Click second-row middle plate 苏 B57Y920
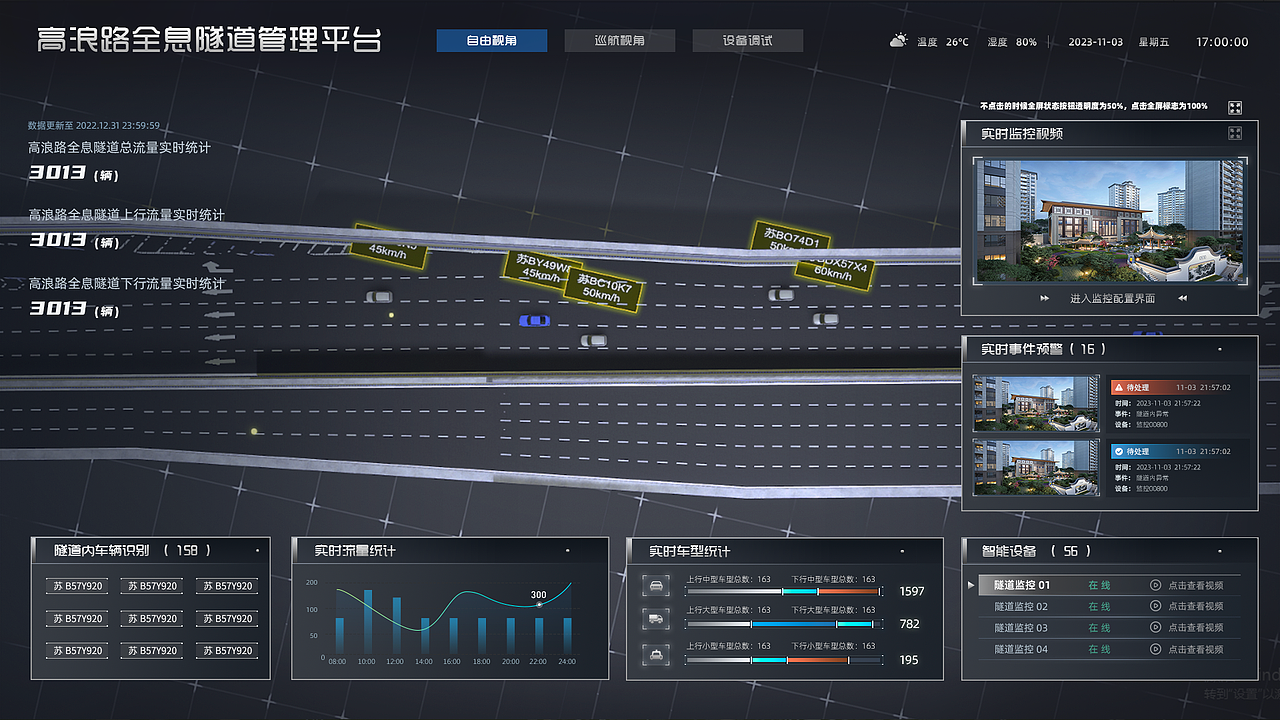This screenshot has width=1280, height=720. point(153,619)
